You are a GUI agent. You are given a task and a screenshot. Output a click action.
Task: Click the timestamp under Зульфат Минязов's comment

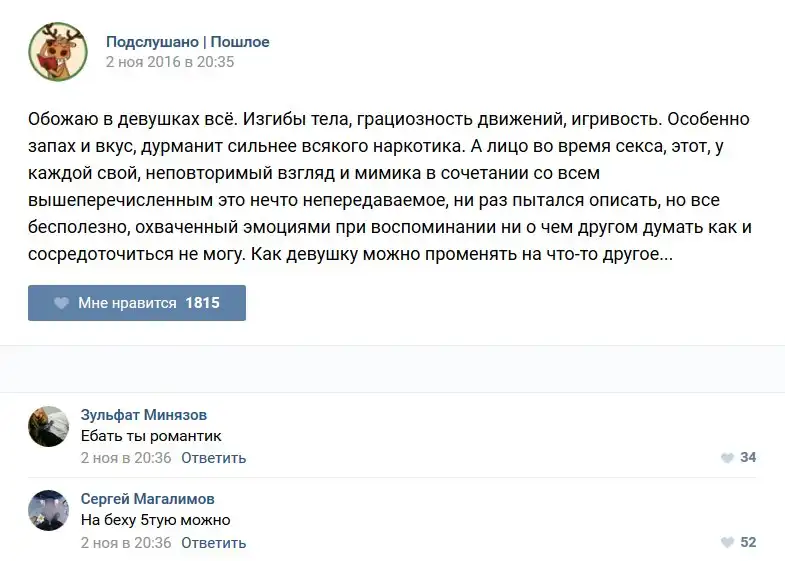(x=125, y=458)
